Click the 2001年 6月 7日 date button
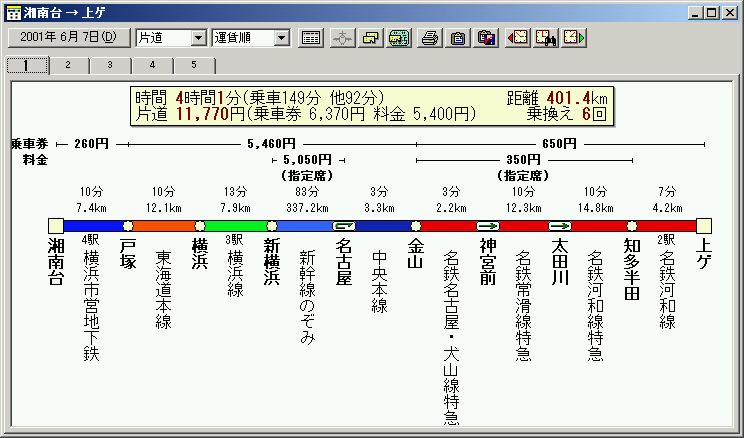The width and height of the screenshot is (744, 438). 67,38
